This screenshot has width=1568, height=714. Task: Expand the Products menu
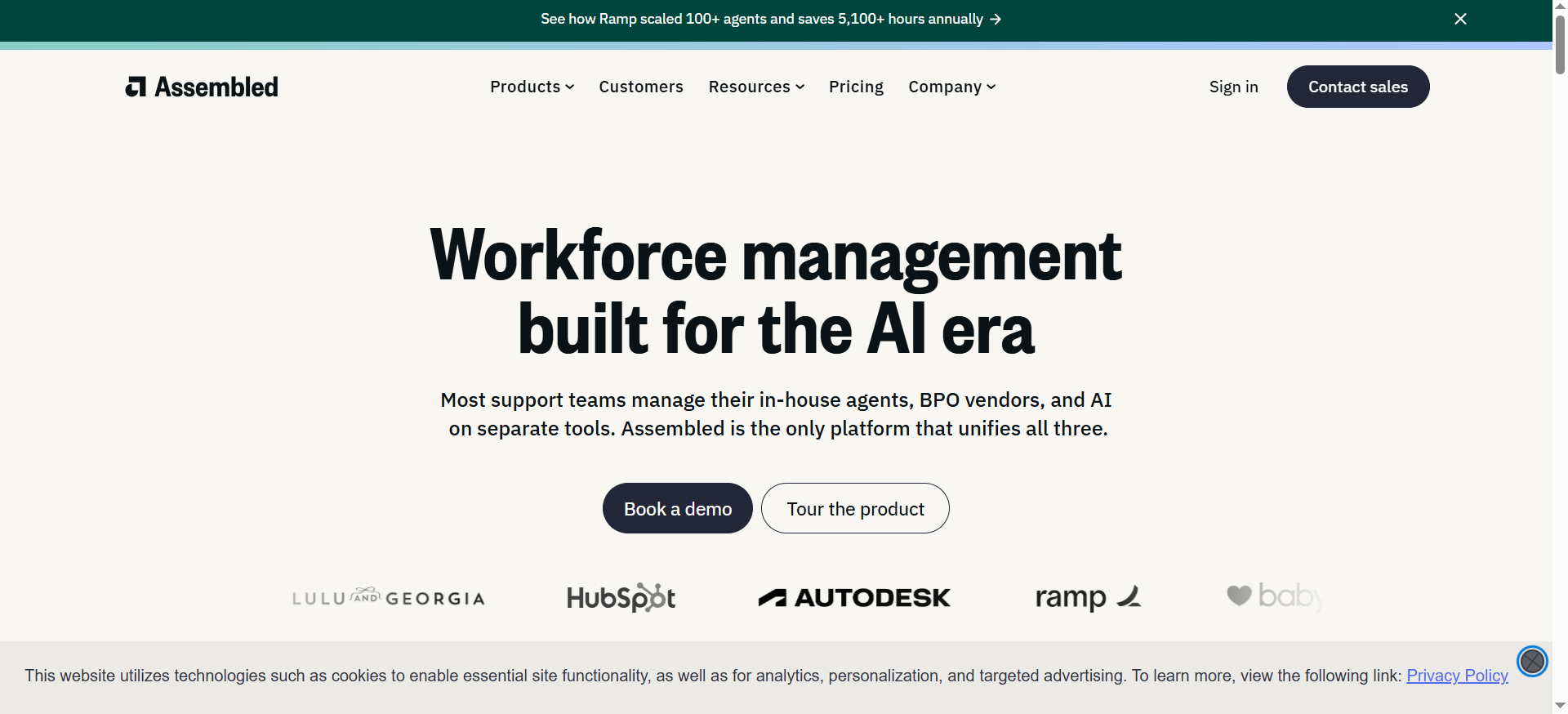[x=532, y=87]
